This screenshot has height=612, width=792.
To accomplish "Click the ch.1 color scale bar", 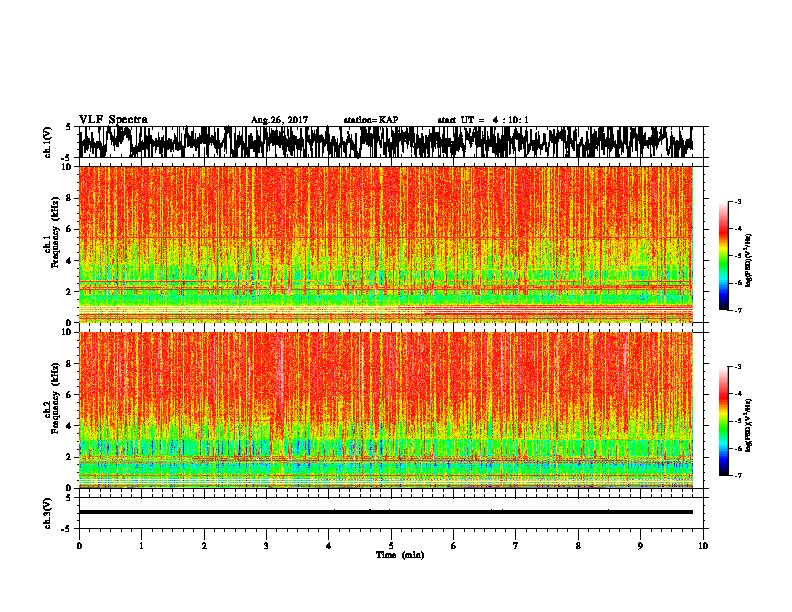I will tap(723, 256).
